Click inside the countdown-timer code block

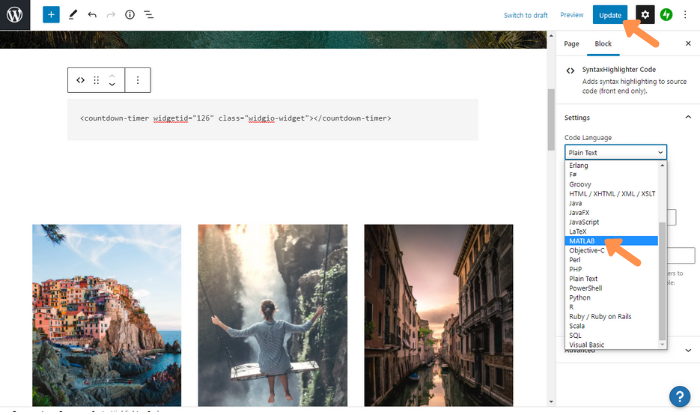[x=272, y=120]
